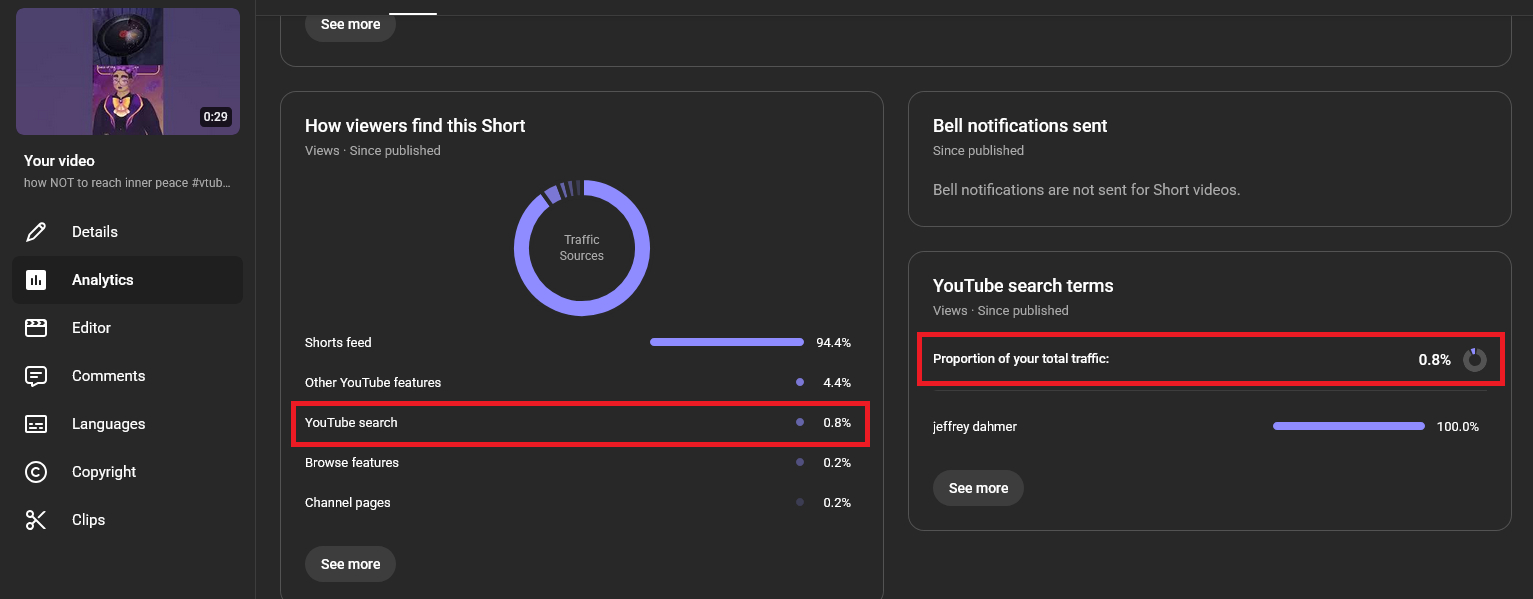This screenshot has height=599, width=1533.
Task: Click See more under YouTube search terms
Action: coord(977,488)
